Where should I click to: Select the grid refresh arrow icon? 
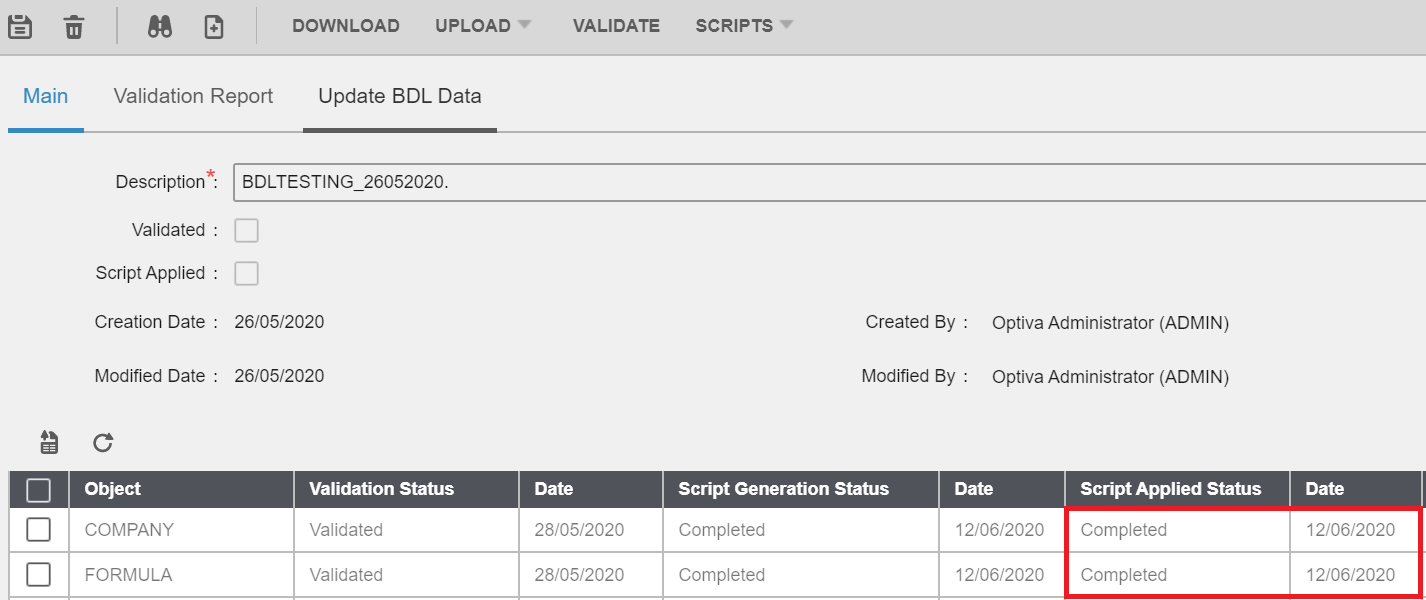(x=102, y=442)
